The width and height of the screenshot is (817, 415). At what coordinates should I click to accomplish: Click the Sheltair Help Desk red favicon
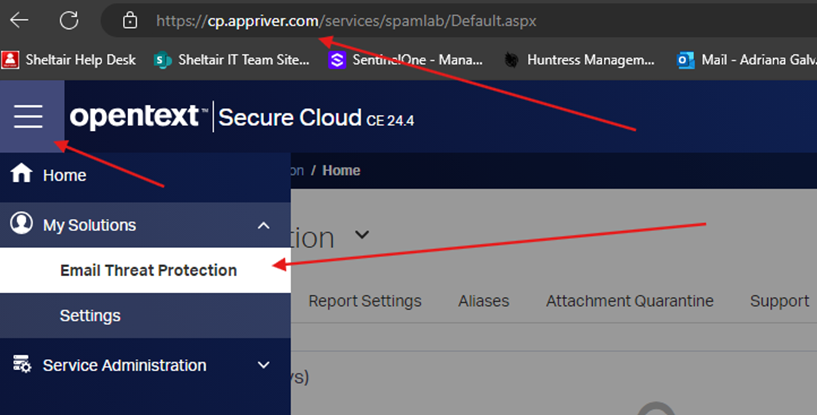tap(10, 60)
